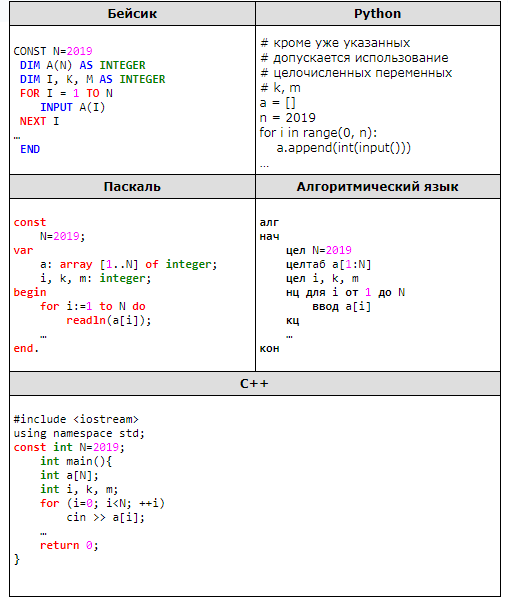Click the 'C++' table header
Screen dimensions: 508x598
(x=254, y=384)
